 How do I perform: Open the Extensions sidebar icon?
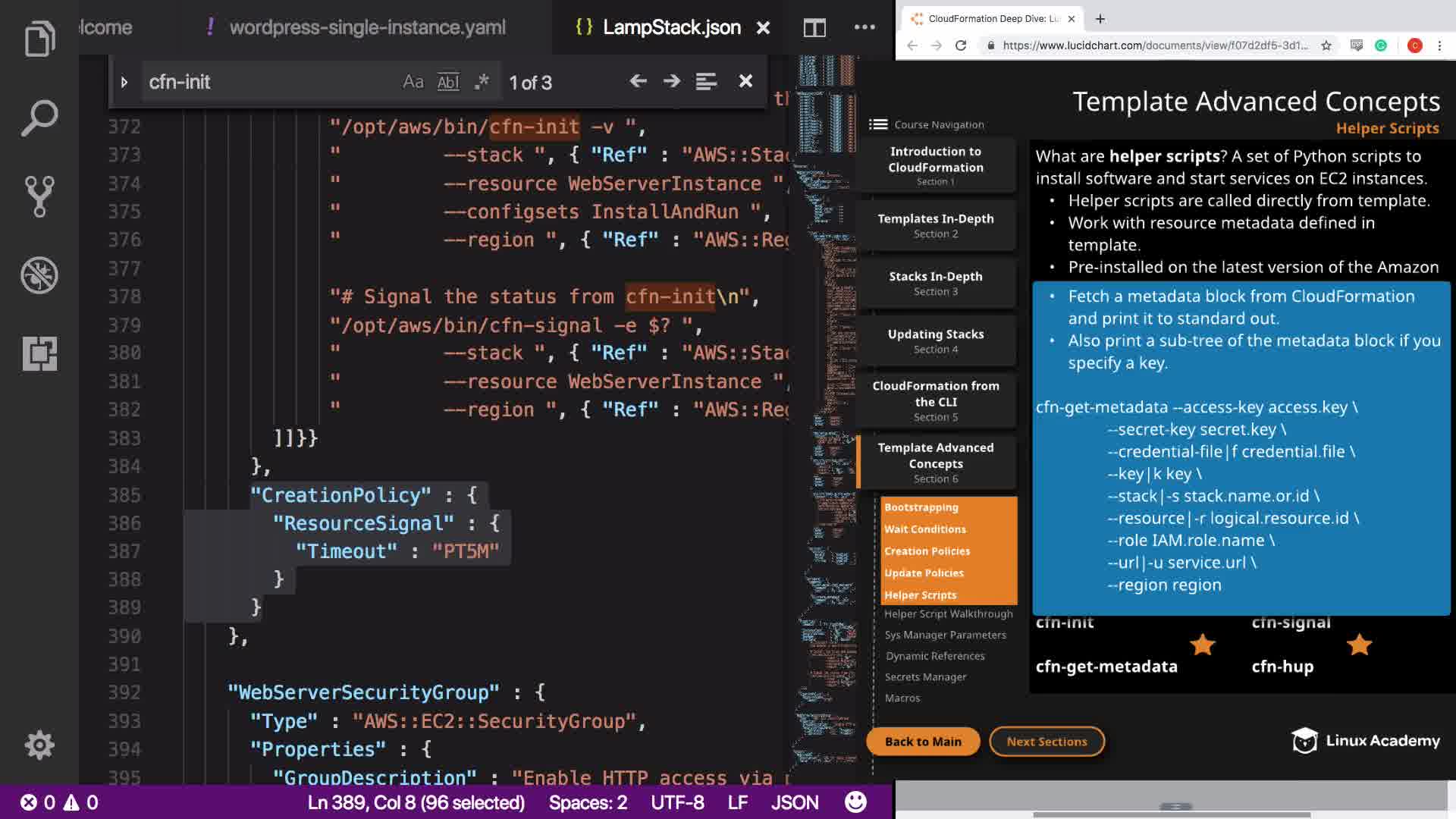(x=39, y=353)
